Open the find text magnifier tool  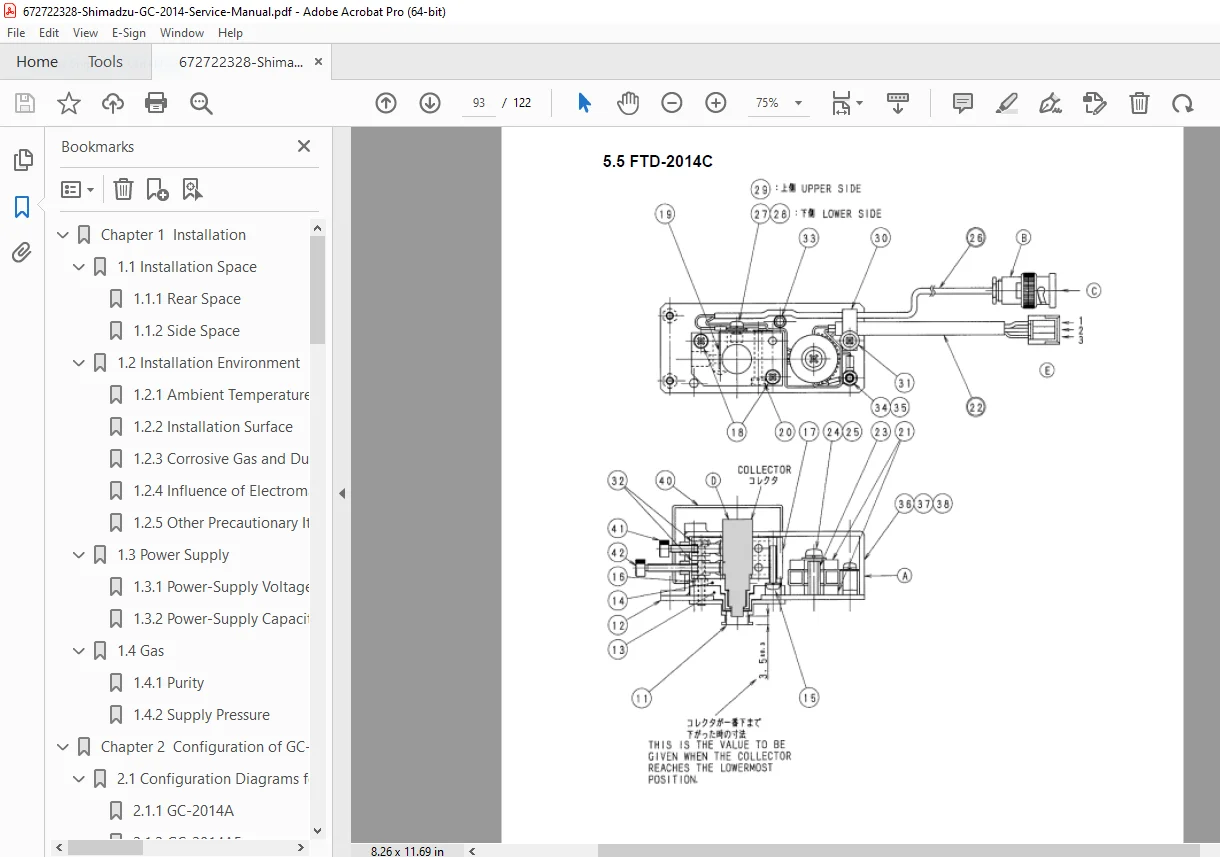(x=201, y=103)
